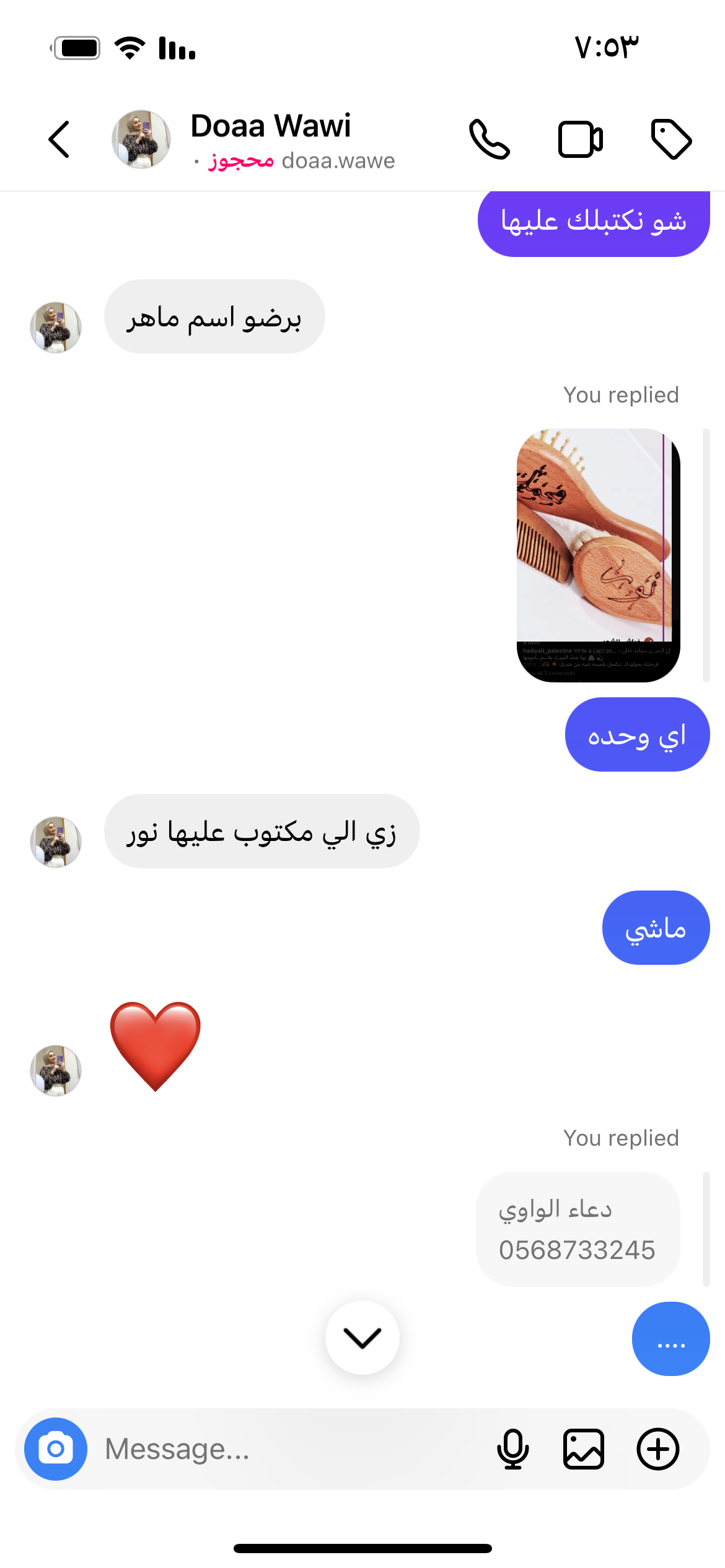Open the label tag icon

[x=671, y=139]
